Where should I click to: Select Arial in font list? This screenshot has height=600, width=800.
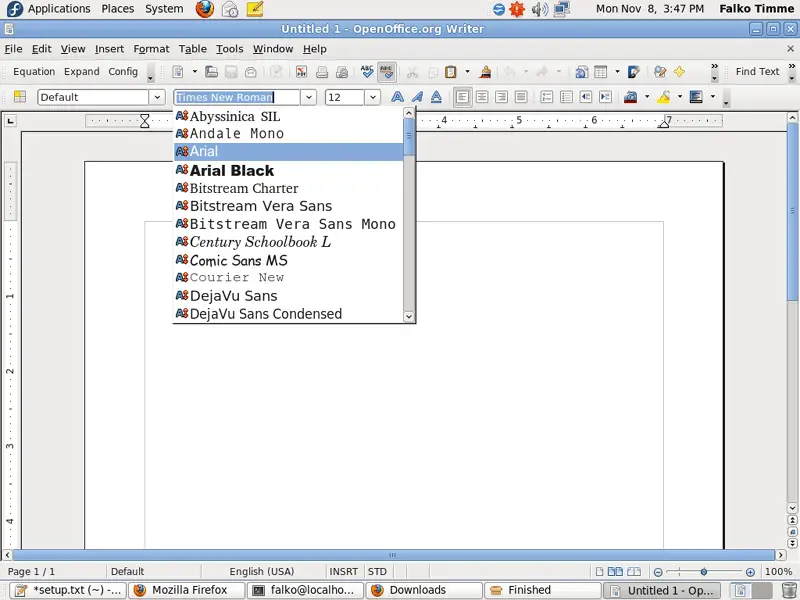(x=288, y=152)
